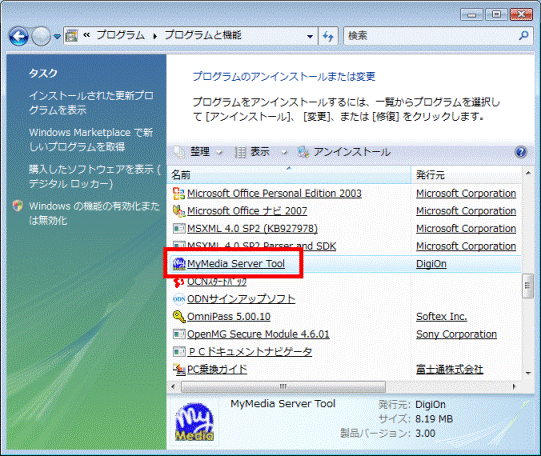Click the horizontal scrollbar thumb
This screenshot has width=541, height=456.
point(283,387)
